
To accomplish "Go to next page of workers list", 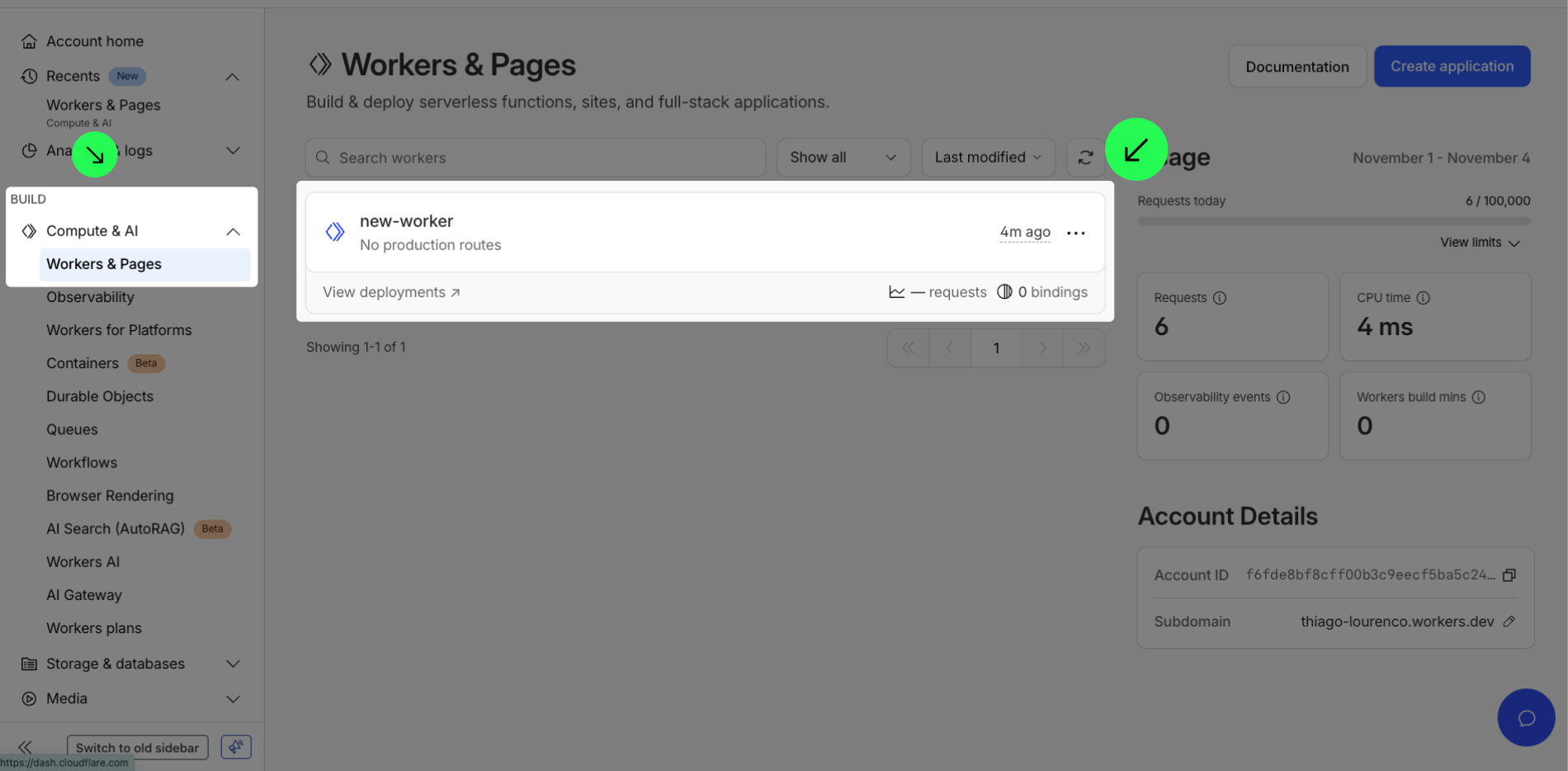I will [x=1042, y=348].
